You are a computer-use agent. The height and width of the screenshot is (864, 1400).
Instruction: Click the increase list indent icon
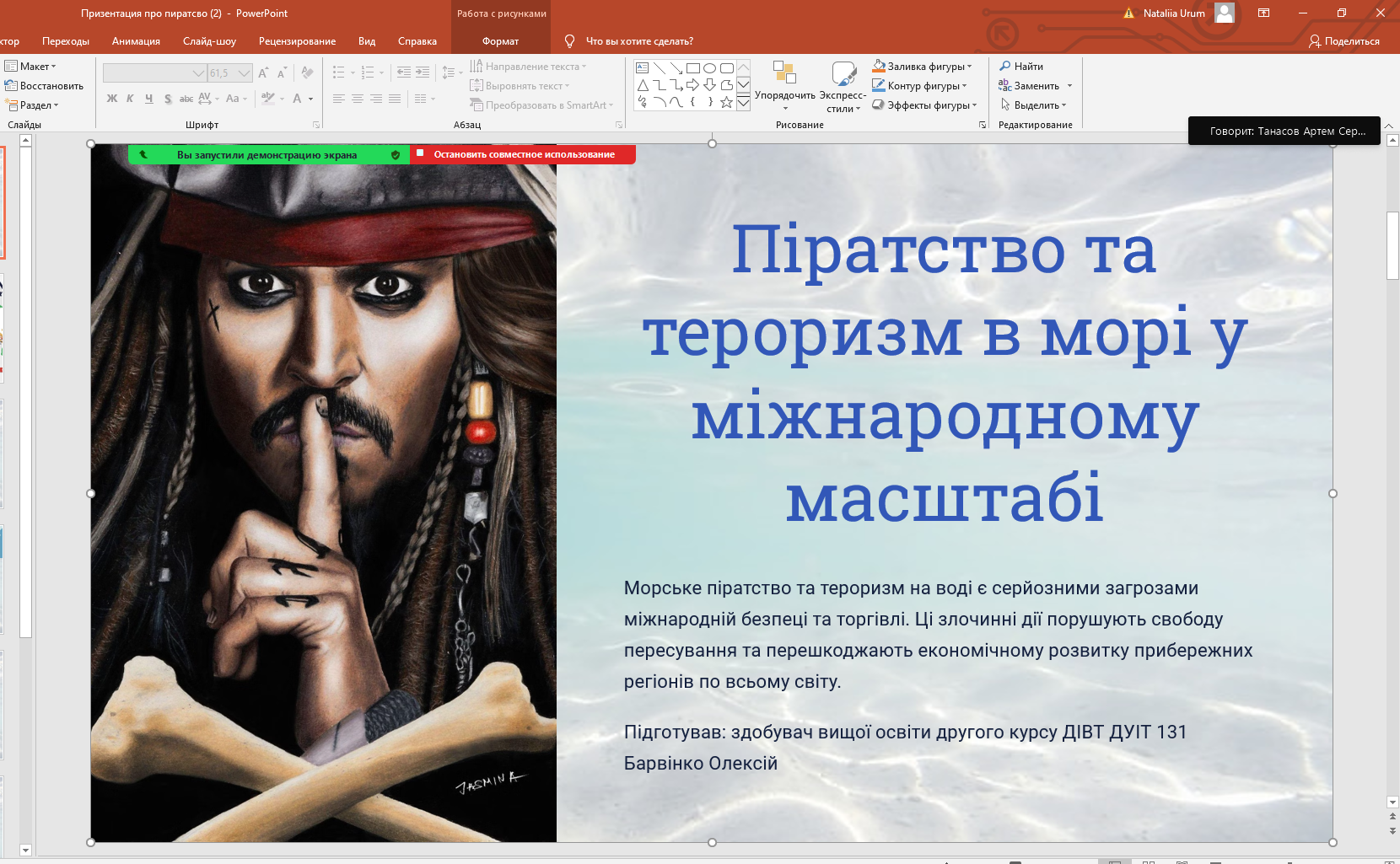click(x=423, y=72)
